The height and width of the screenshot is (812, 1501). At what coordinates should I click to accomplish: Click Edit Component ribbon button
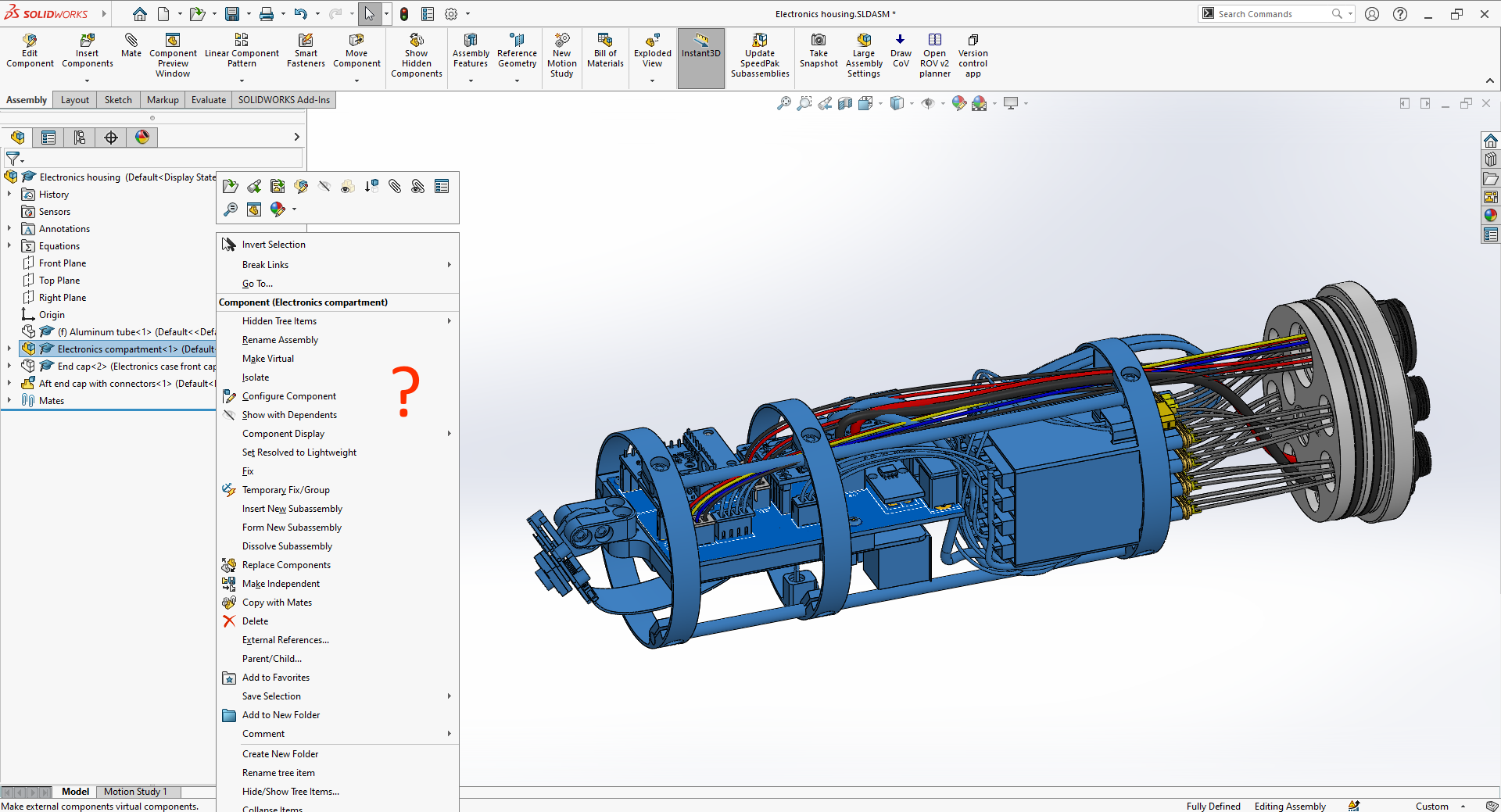(30, 52)
